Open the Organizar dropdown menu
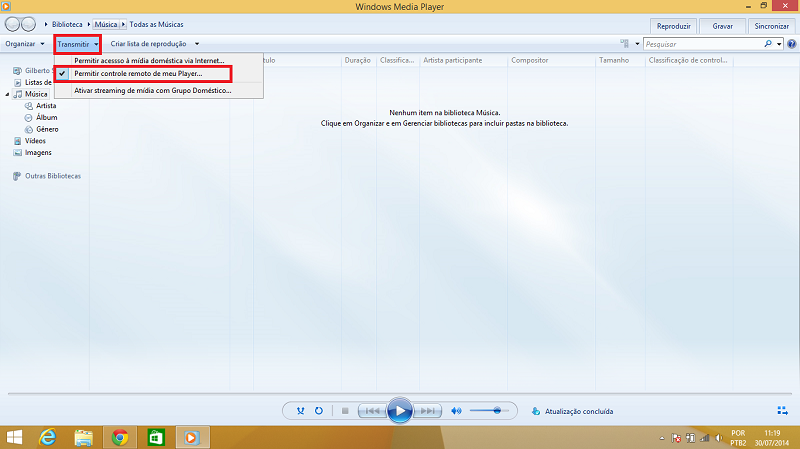This screenshot has height=449, width=800. click(x=24, y=44)
